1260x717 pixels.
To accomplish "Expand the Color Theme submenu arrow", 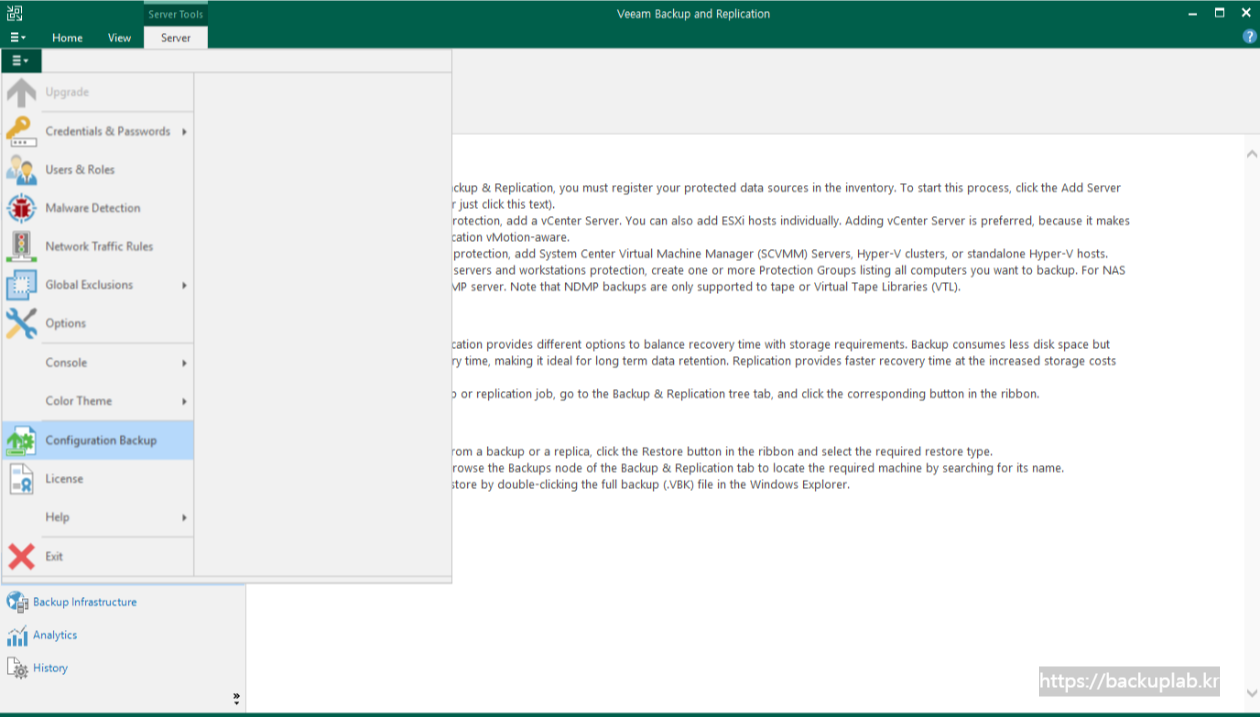I will coord(185,401).
